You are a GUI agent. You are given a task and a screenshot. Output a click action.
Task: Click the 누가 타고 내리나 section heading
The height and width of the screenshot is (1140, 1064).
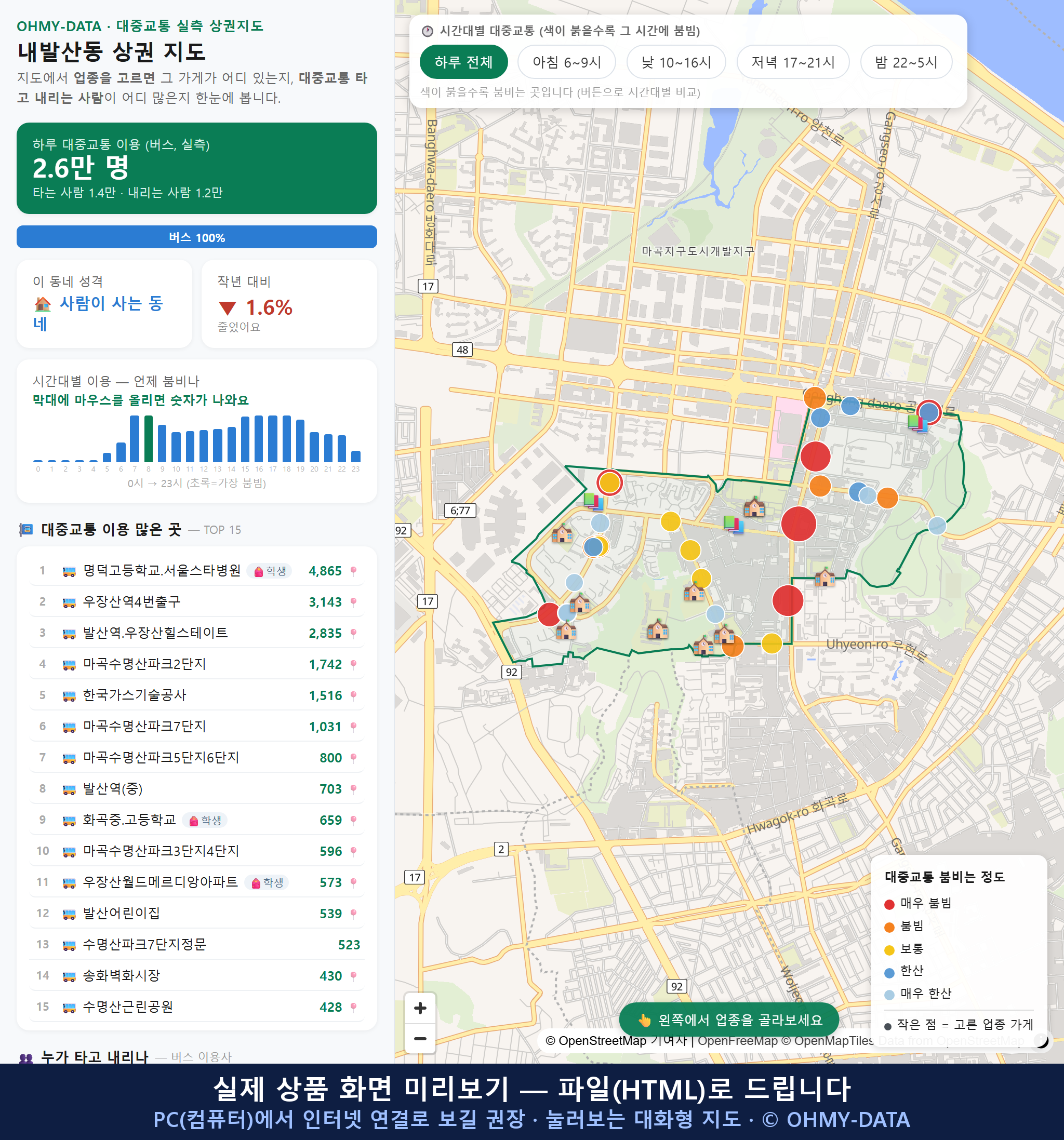[95, 1057]
